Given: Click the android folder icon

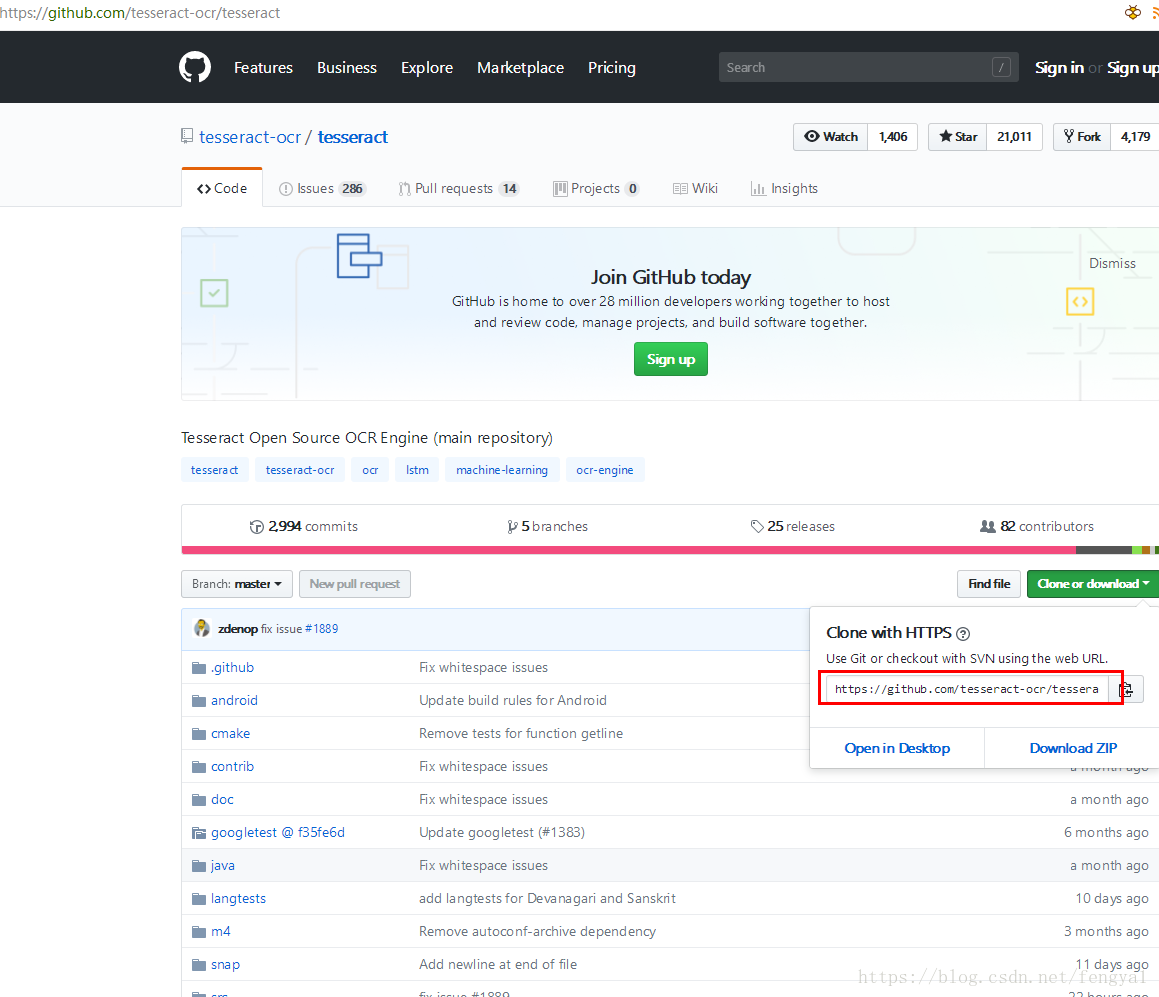Looking at the screenshot, I should [x=199, y=701].
